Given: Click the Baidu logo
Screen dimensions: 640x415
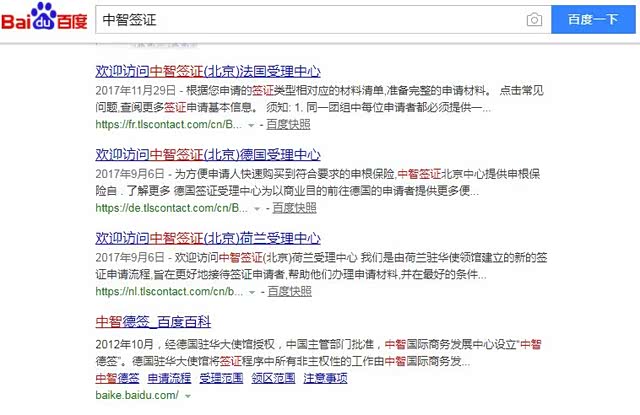Looking at the screenshot, I should (x=44, y=17).
